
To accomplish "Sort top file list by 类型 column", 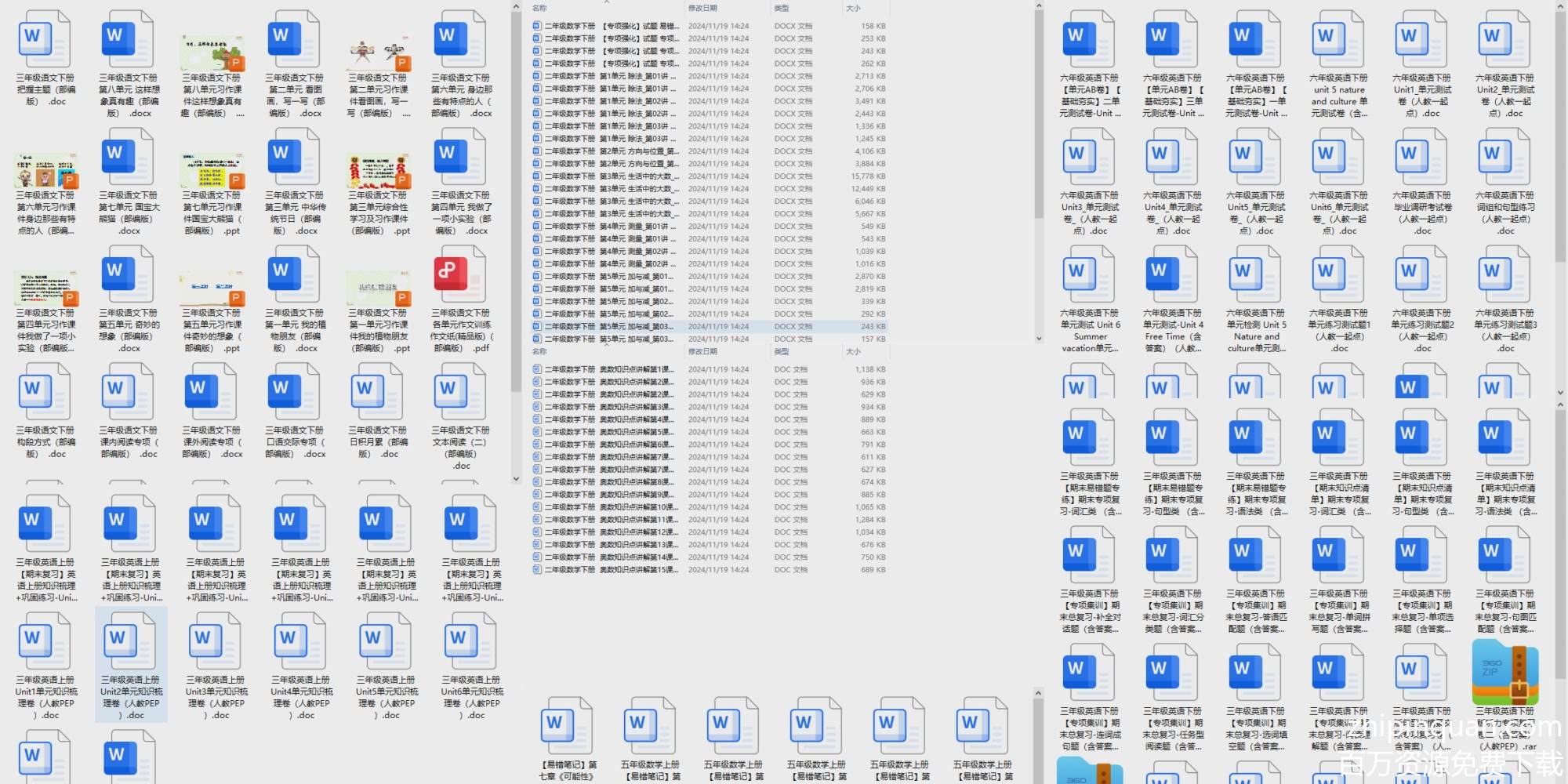I will click(782, 8).
